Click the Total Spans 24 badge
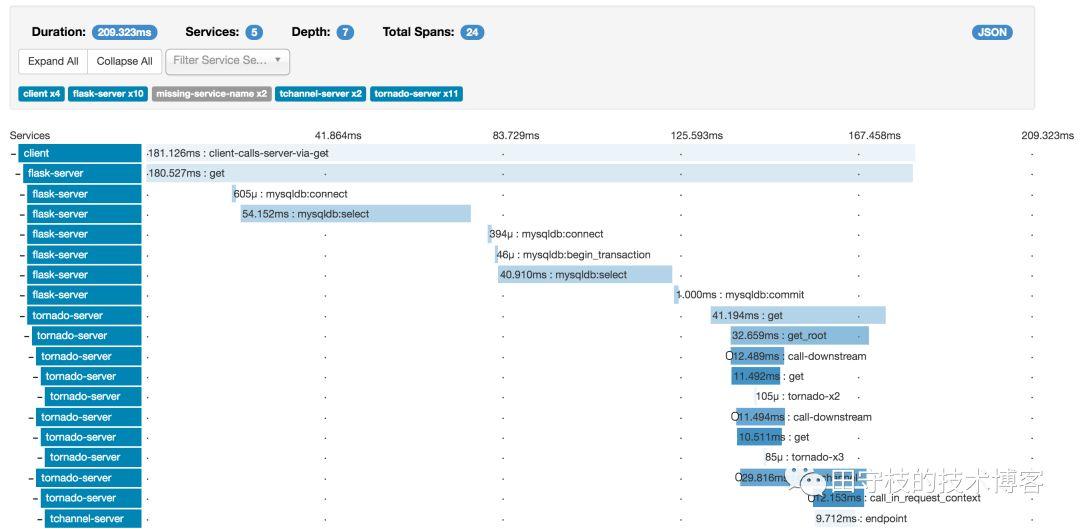 [x=472, y=32]
